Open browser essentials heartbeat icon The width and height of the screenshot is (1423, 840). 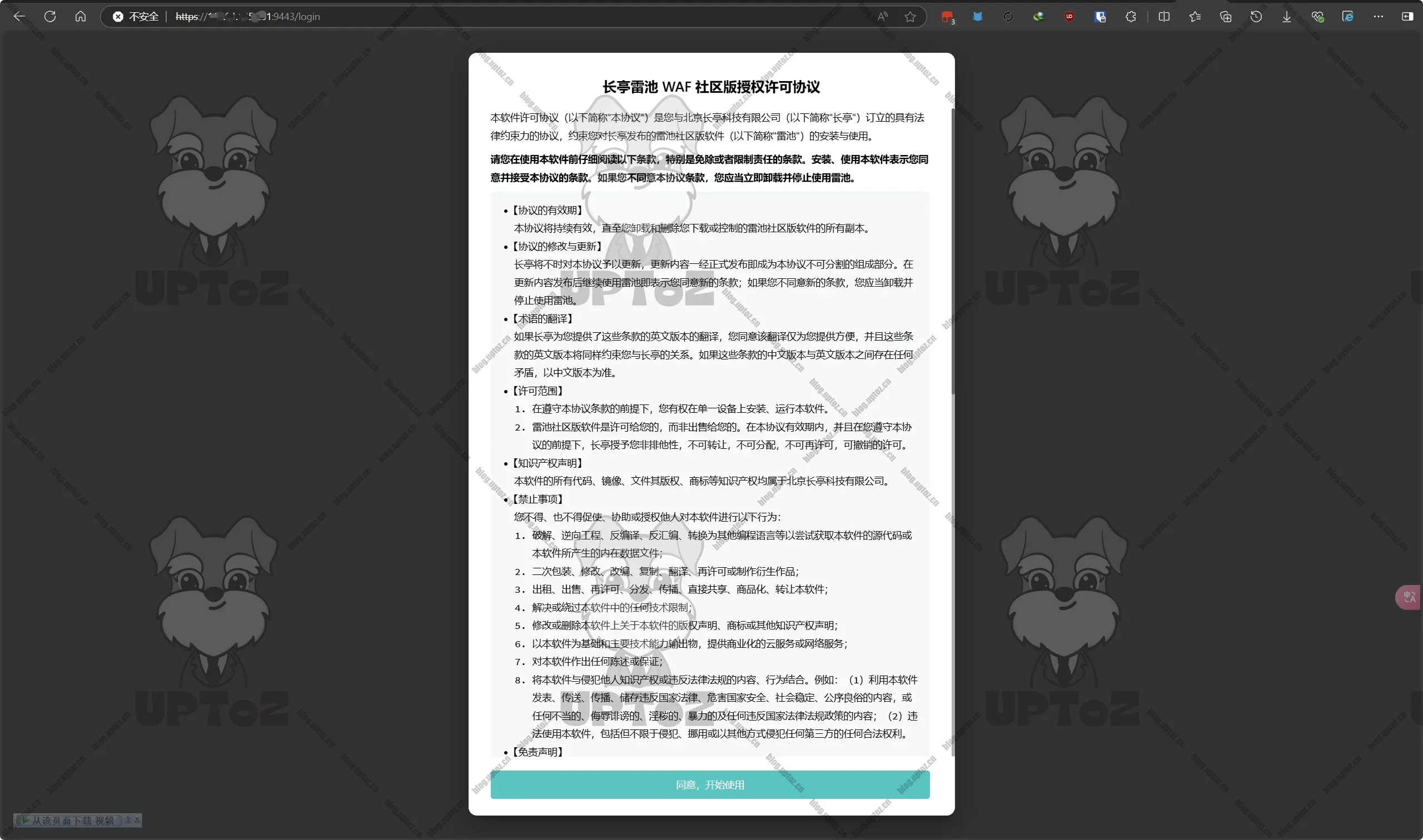click(1317, 17)
